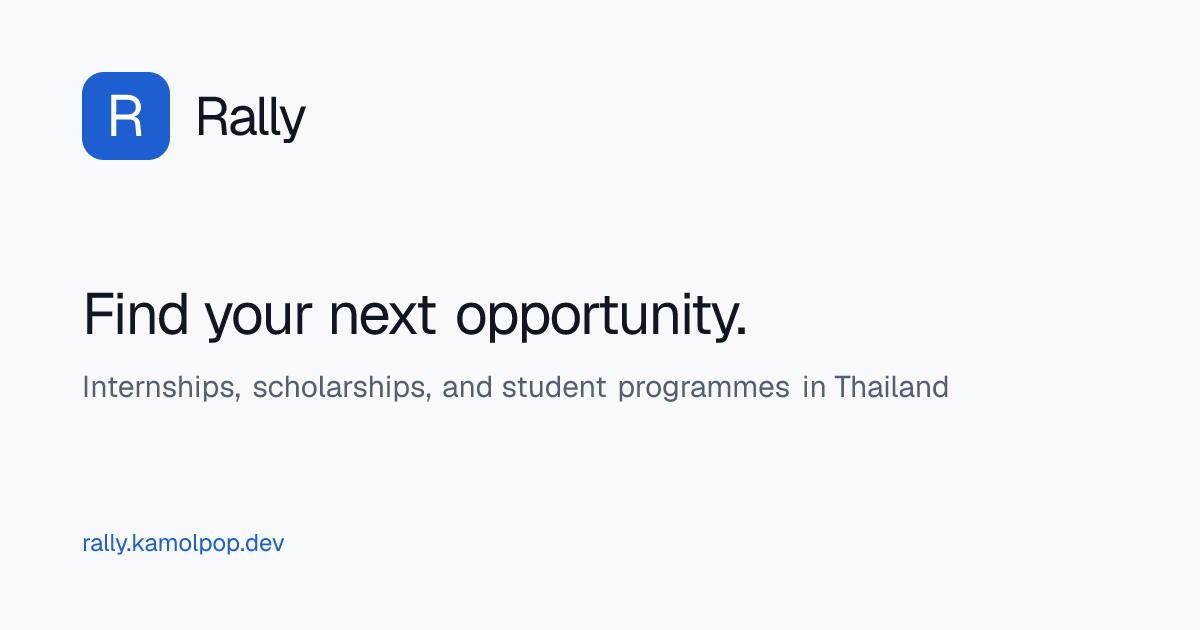Click the word 'Internships,' in subtitle
The image size is (1200, 630).
click(x=162, y=388)
